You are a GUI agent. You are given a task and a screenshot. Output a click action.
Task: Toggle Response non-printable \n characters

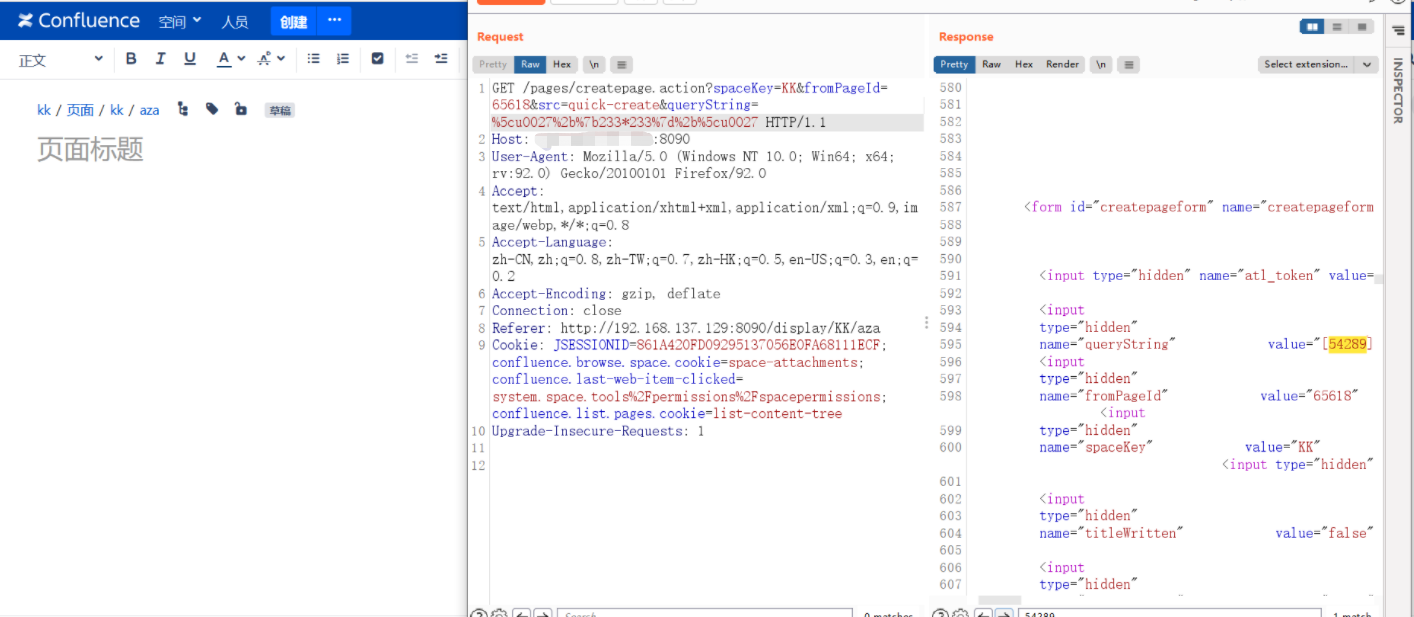pos(1101,64)
